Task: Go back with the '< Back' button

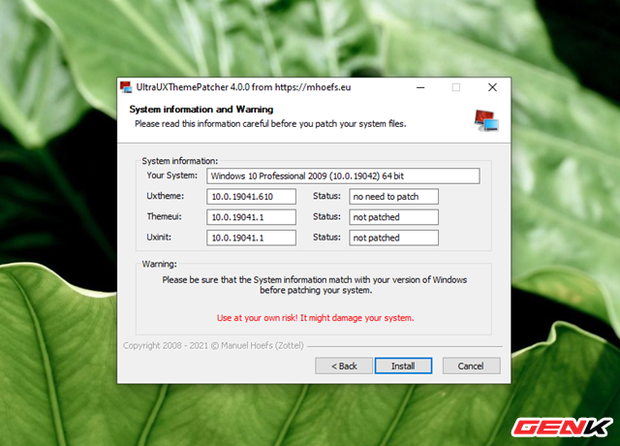Action: [x=343, y=366]
